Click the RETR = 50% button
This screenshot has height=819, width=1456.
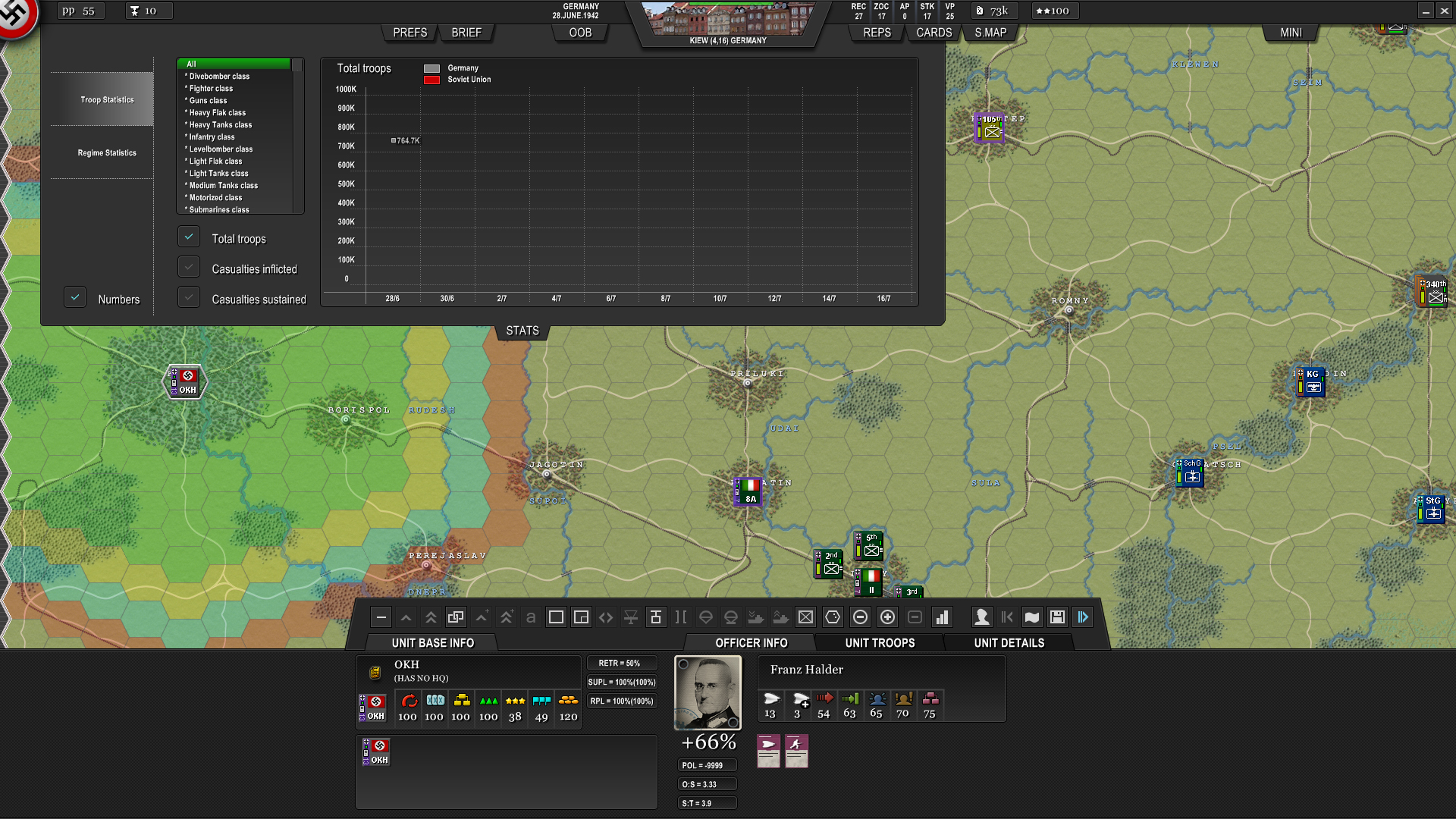point(621,664)
